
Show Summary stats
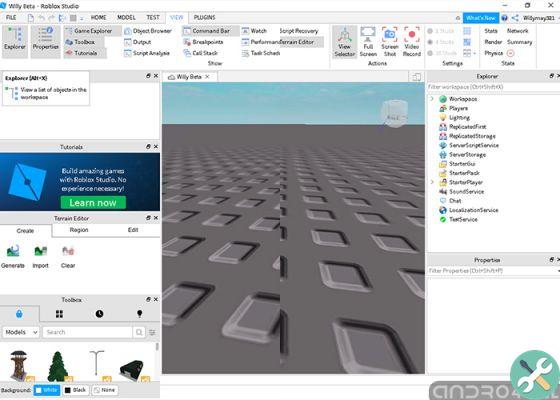click(x=519, y=42)
